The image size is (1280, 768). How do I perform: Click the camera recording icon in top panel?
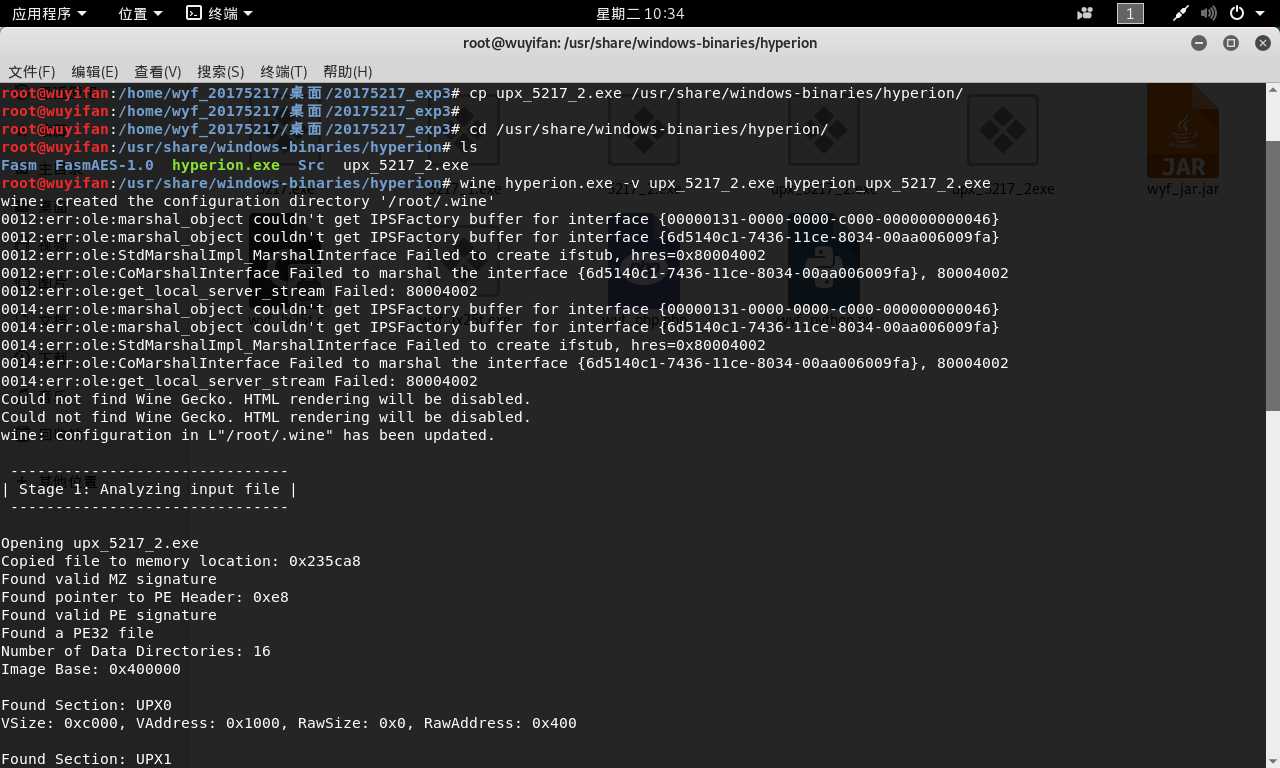[1085, 13]
